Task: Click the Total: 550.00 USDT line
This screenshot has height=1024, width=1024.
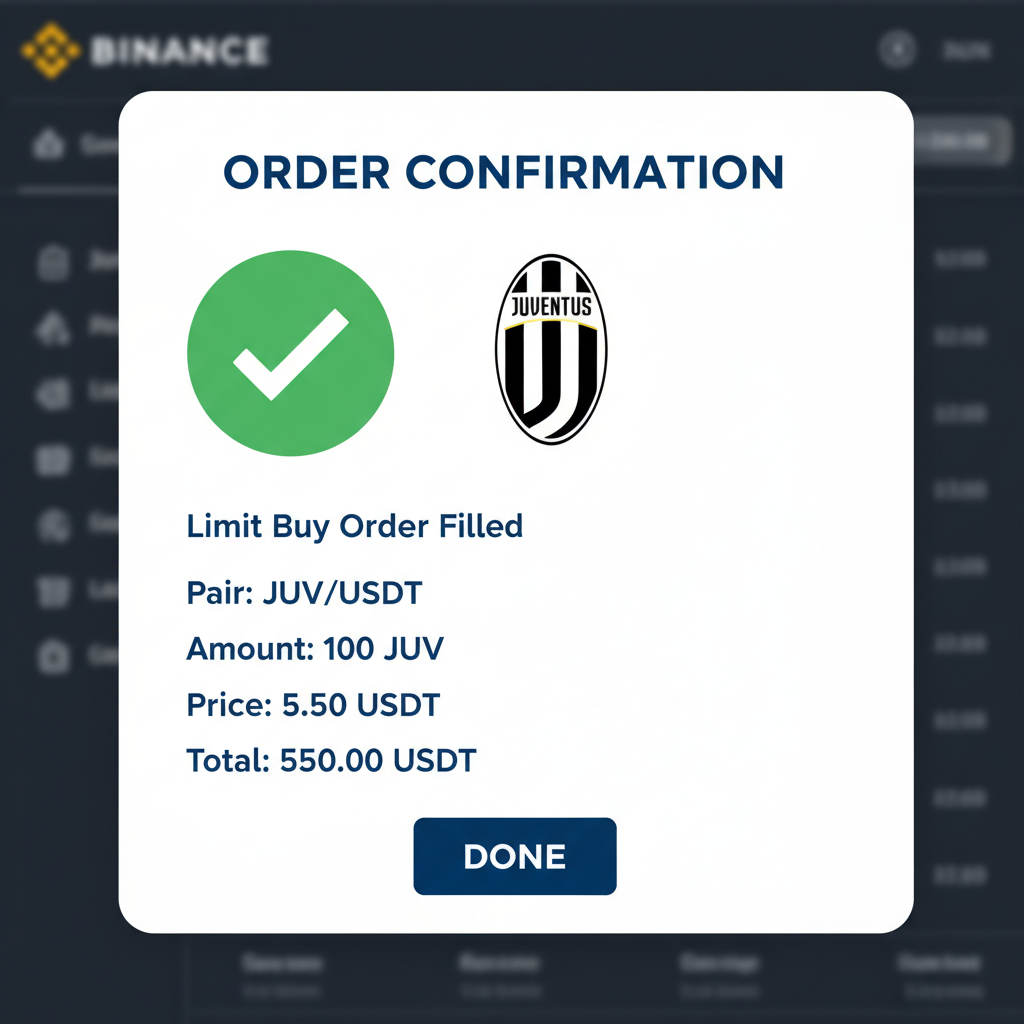Action: tap(330, 760)
